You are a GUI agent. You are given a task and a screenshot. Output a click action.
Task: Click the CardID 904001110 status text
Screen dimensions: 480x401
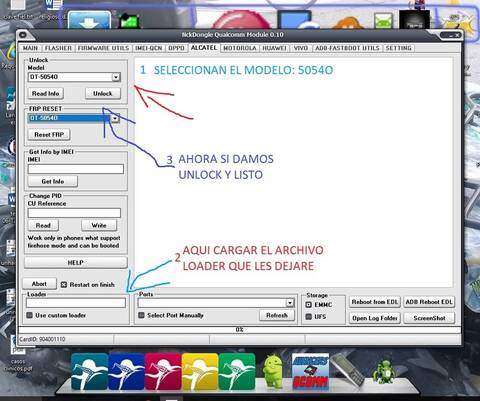pos(42,339)
